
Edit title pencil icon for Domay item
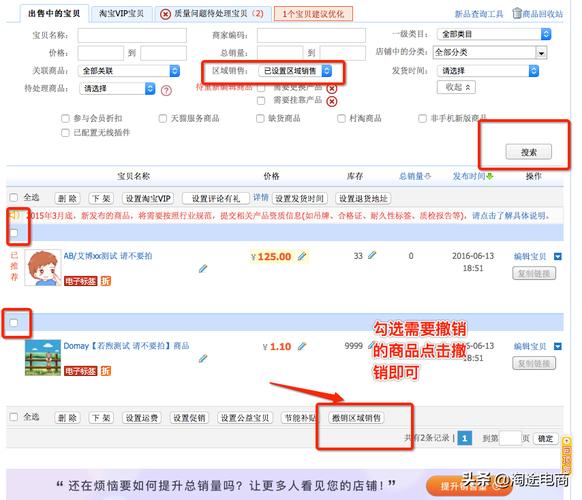[x=203, y=358]
